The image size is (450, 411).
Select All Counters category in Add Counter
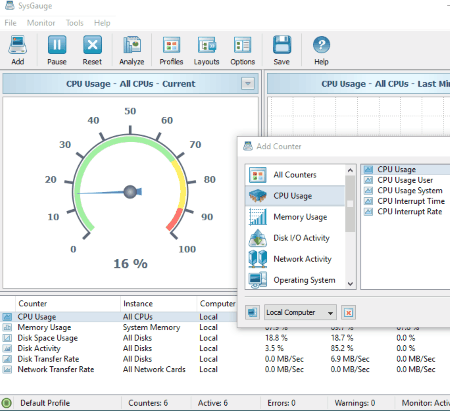(295, 175)
